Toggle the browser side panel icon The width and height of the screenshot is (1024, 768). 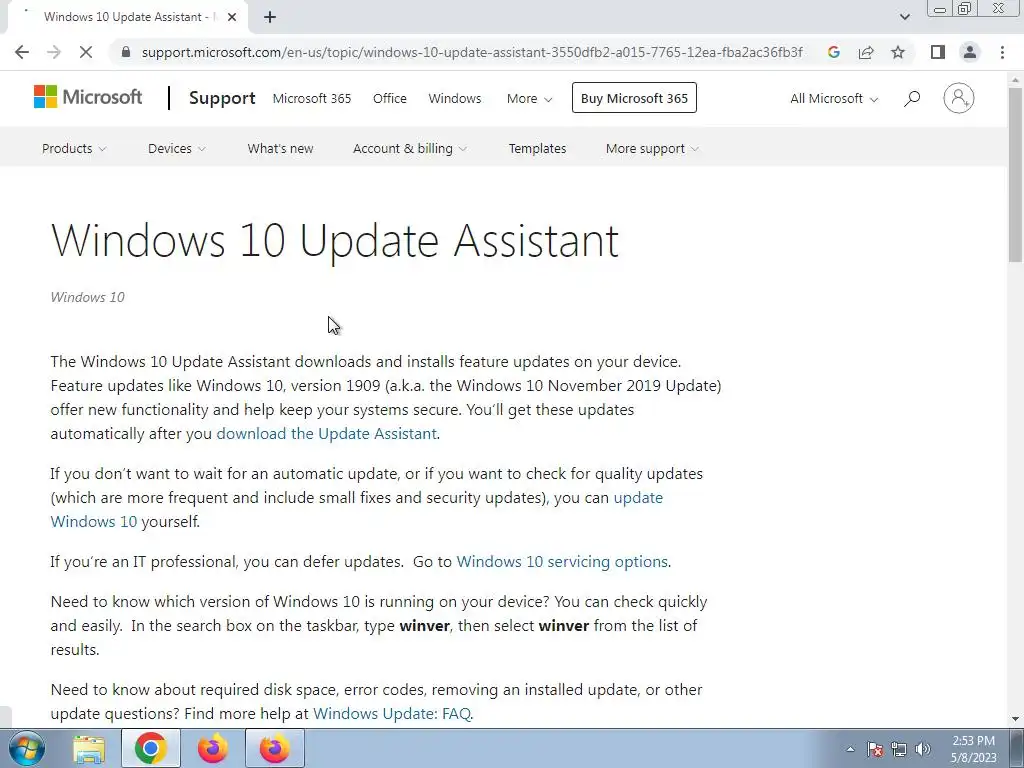click(938, 52)
